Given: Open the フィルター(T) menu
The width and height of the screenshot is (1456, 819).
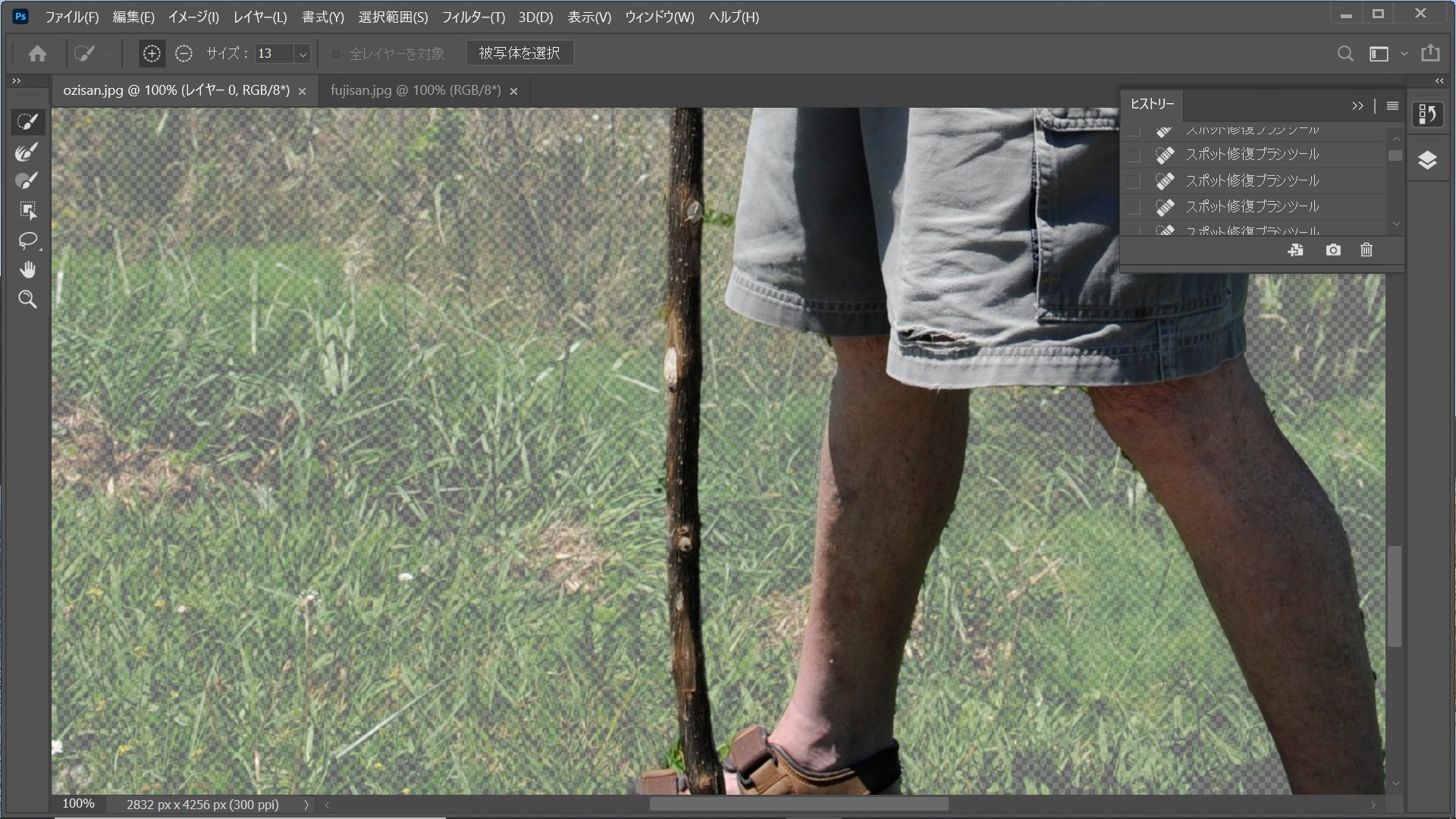Looking at the screenshot, I should pos(473,17).
